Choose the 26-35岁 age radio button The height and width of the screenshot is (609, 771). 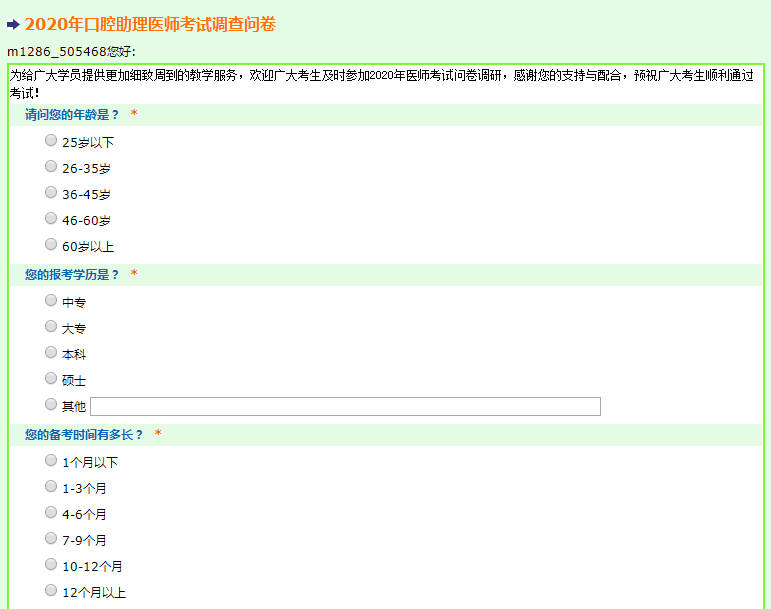[x=51, y=167]
